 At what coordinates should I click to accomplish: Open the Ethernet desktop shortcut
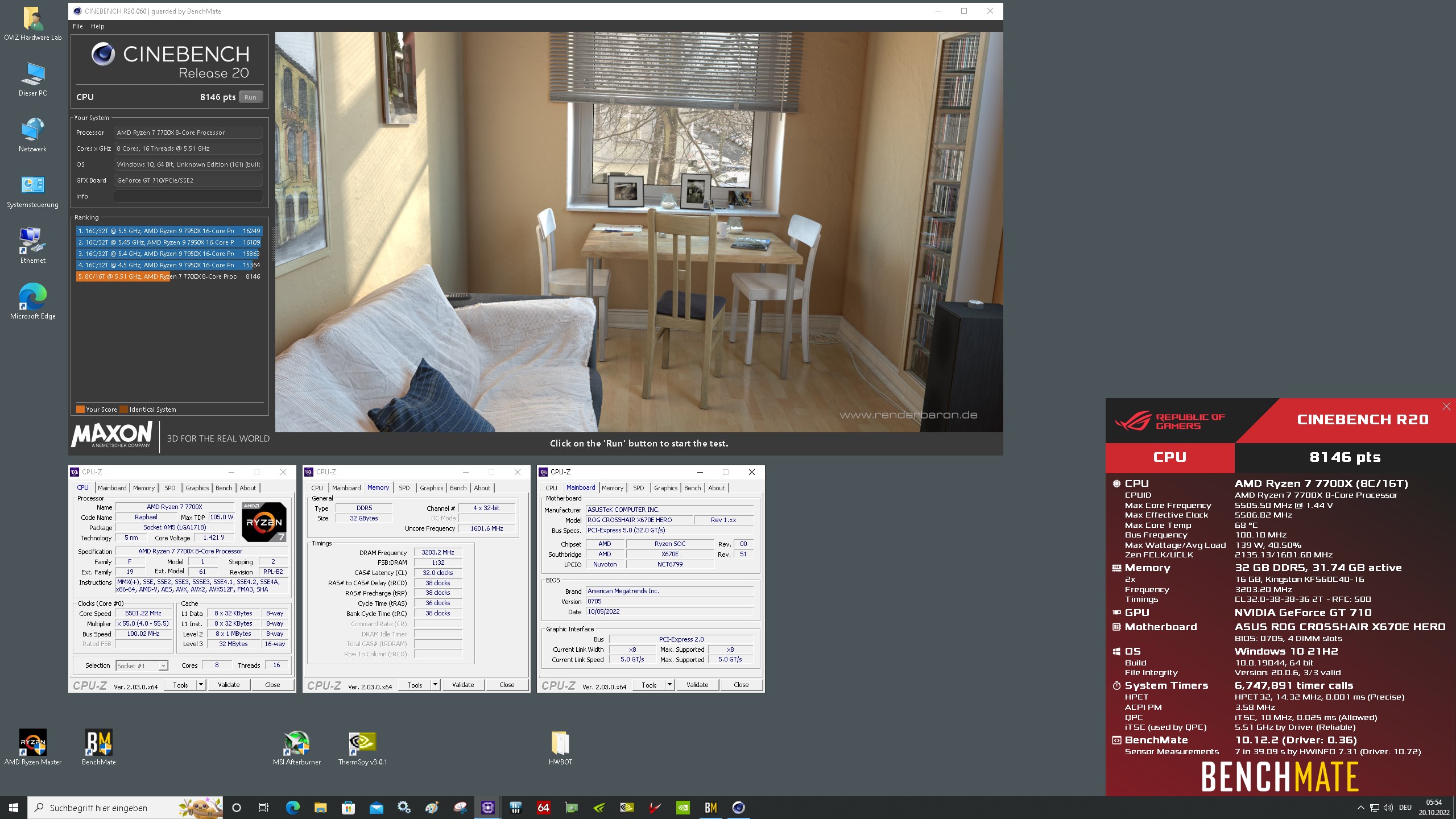(x=32, y=247)
